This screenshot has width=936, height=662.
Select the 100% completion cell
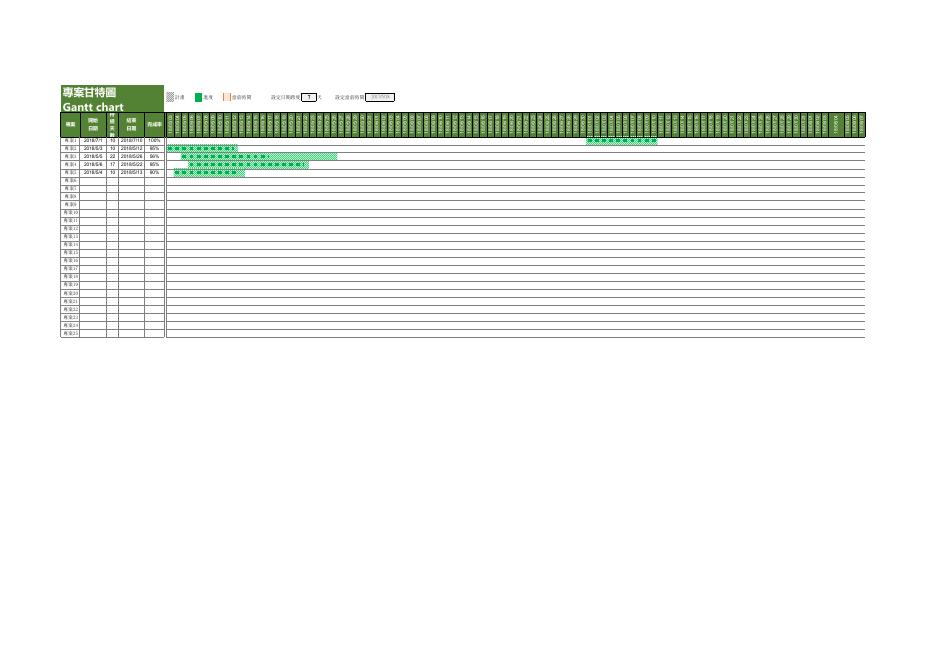coord(155,140)
